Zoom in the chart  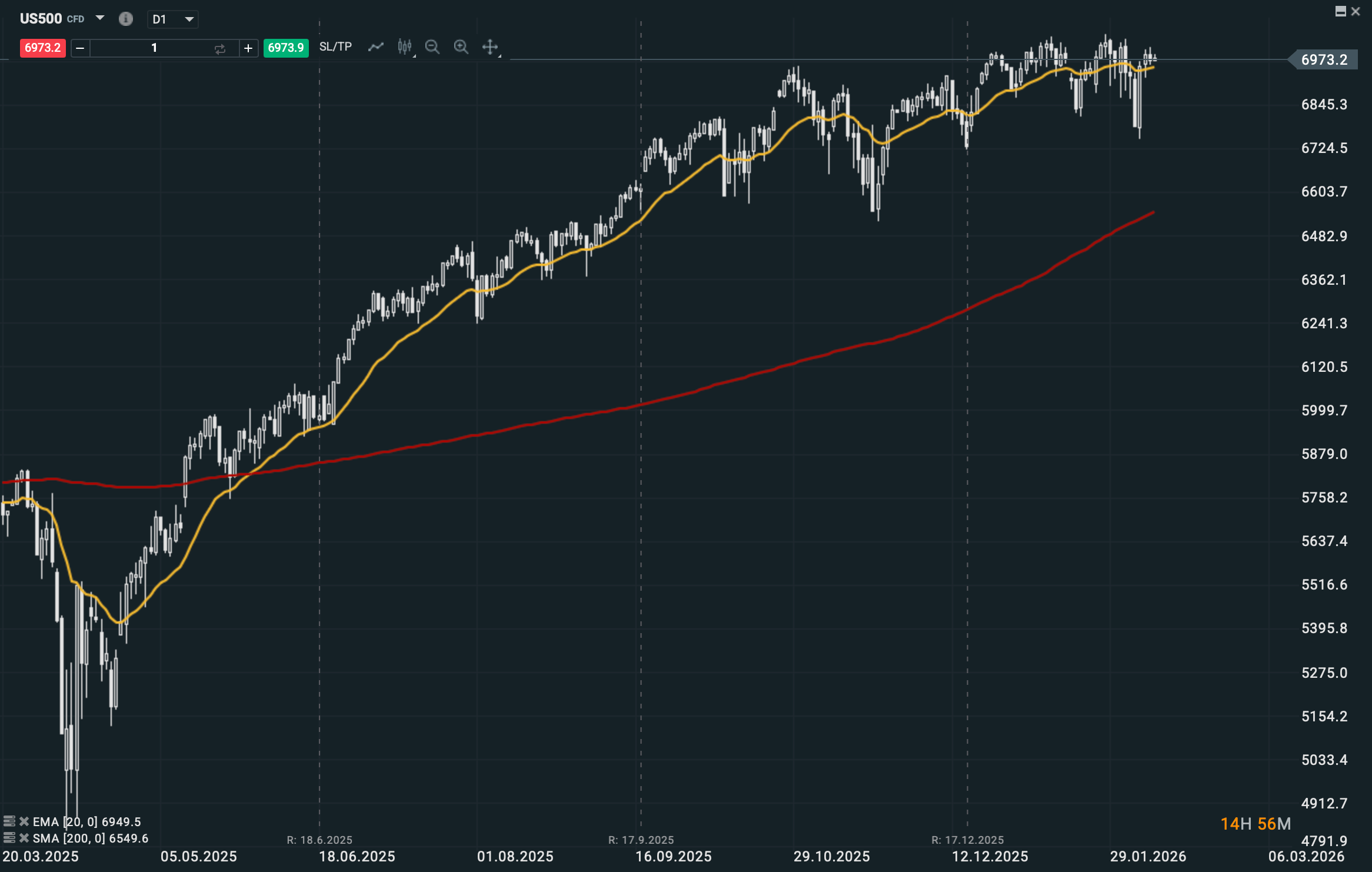(x=461, y=47)
